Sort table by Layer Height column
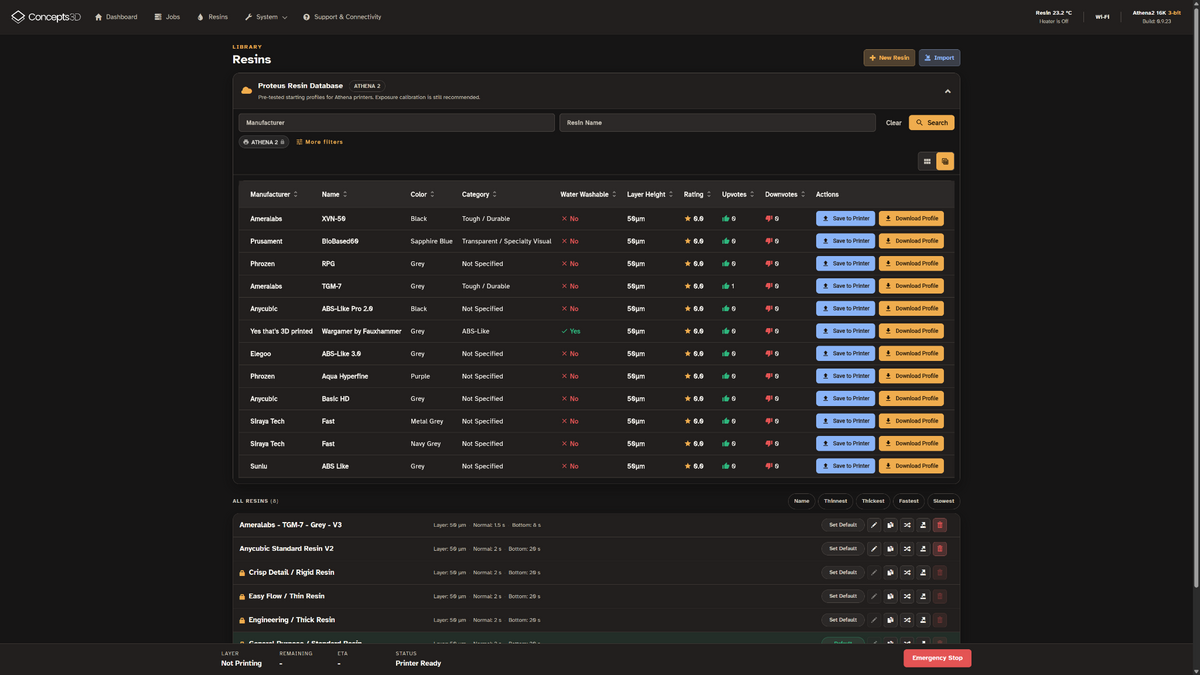Image resolution: width=1200 pixels, height=675 pixels. point(650,194)
